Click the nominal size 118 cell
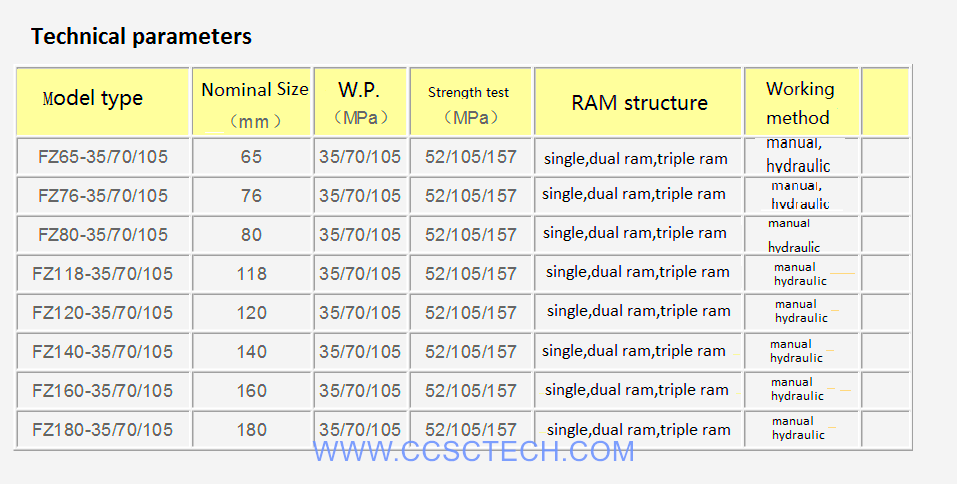 point(252,274)
